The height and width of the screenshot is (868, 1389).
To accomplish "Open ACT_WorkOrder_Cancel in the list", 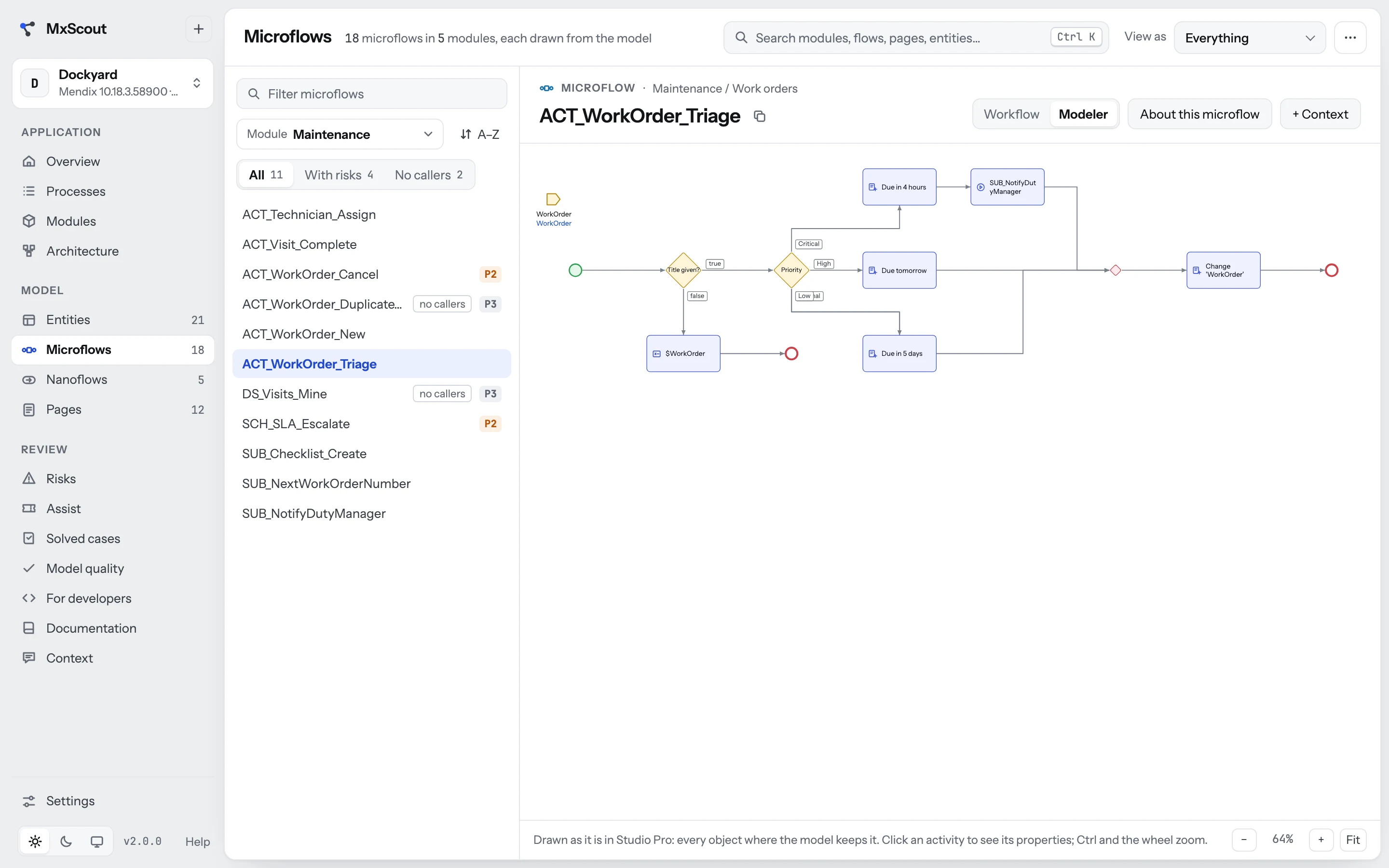I will coord(371,274).
